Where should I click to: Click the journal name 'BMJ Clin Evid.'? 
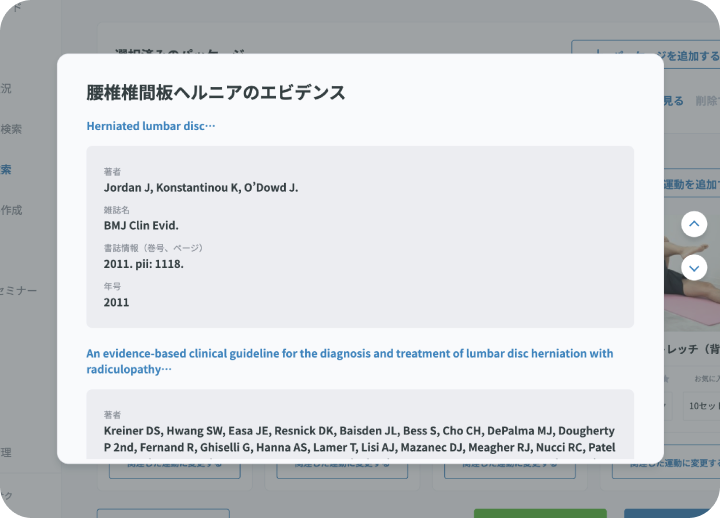click(x=141, y=225)
